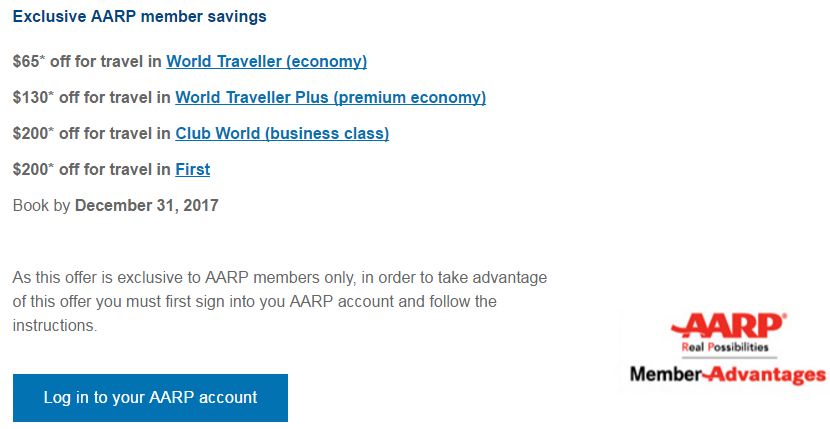Click the red AARP logo
Screen dimensions: 830x429
click(728, 328)
